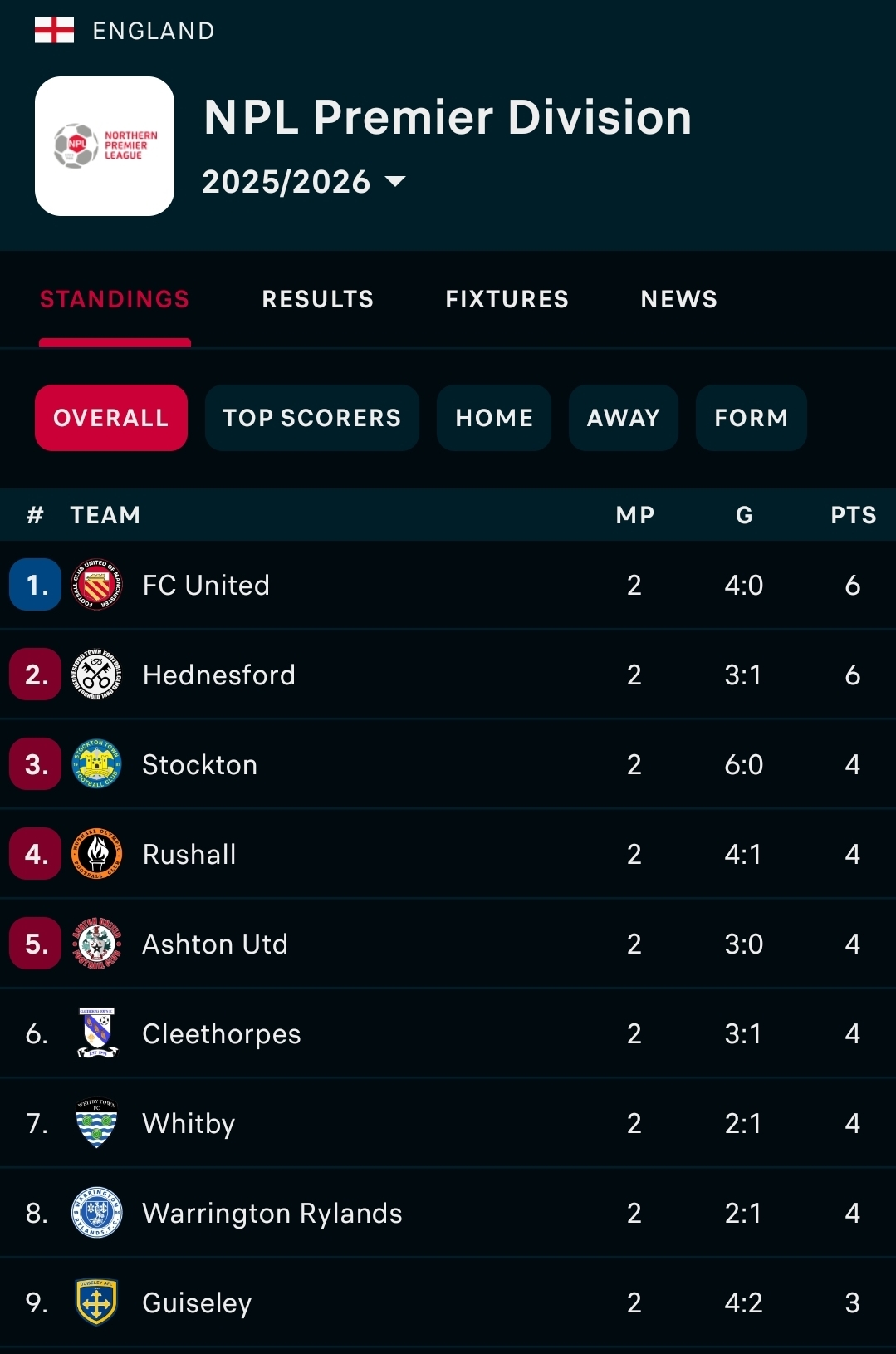Screen dimensions: 896x1354
Task: Tap the FC United club crest
Action: [x=97, y=585]
